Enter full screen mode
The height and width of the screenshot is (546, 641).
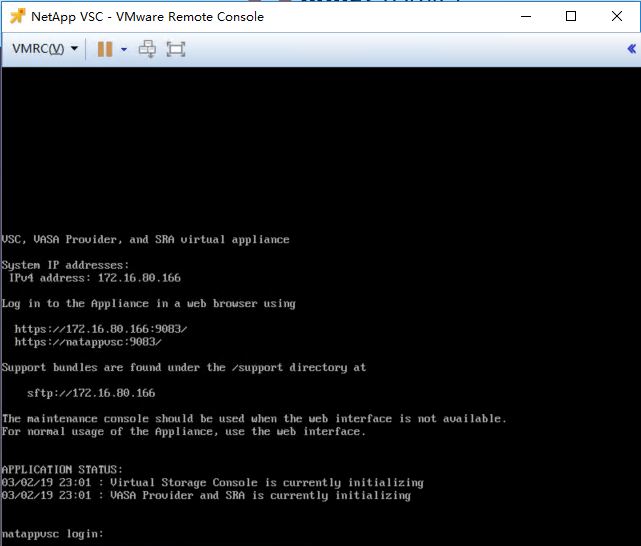pyautogui.click(x=176, y=49)
